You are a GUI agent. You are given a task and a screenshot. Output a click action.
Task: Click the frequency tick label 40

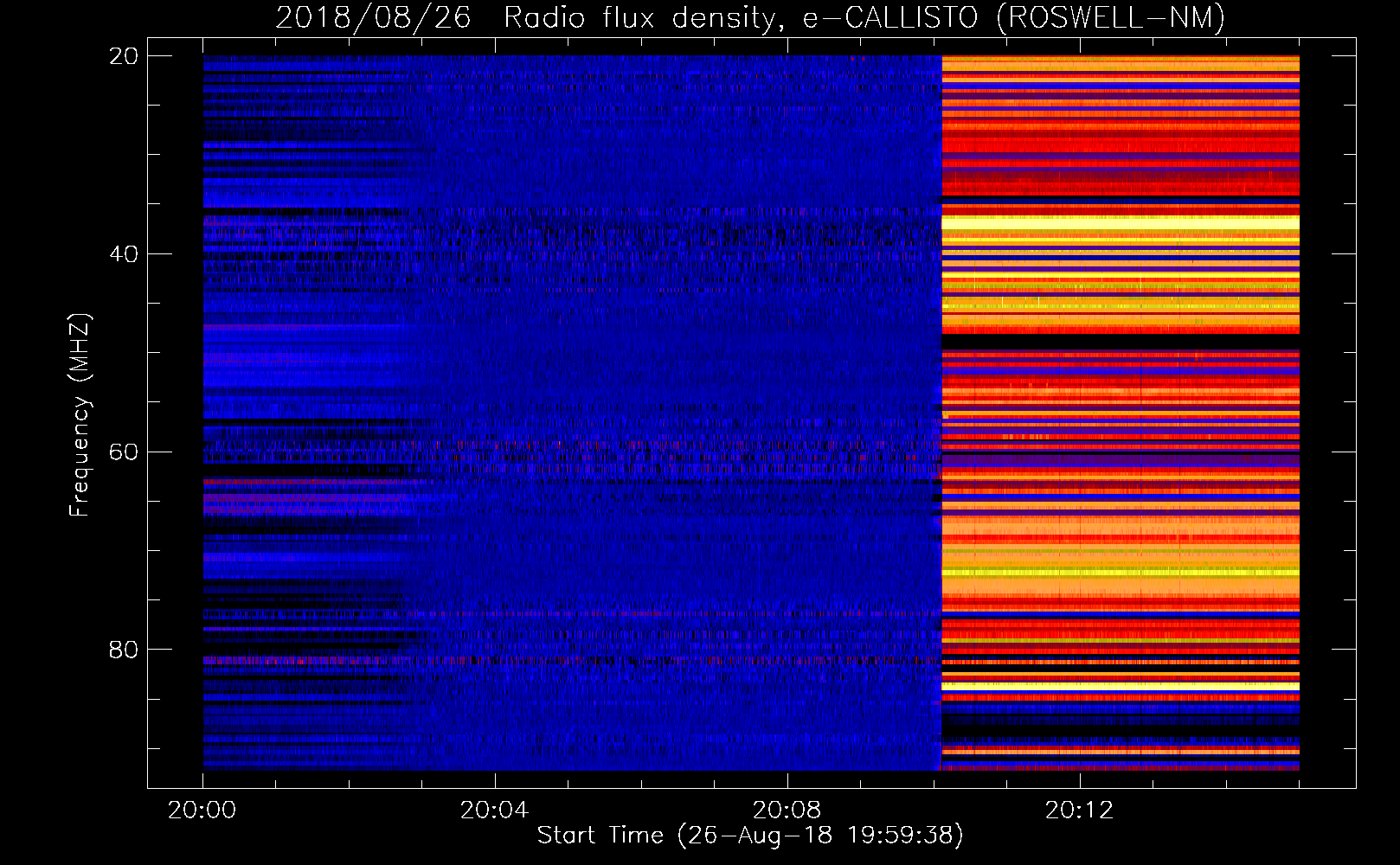click(x=123, y=254)
